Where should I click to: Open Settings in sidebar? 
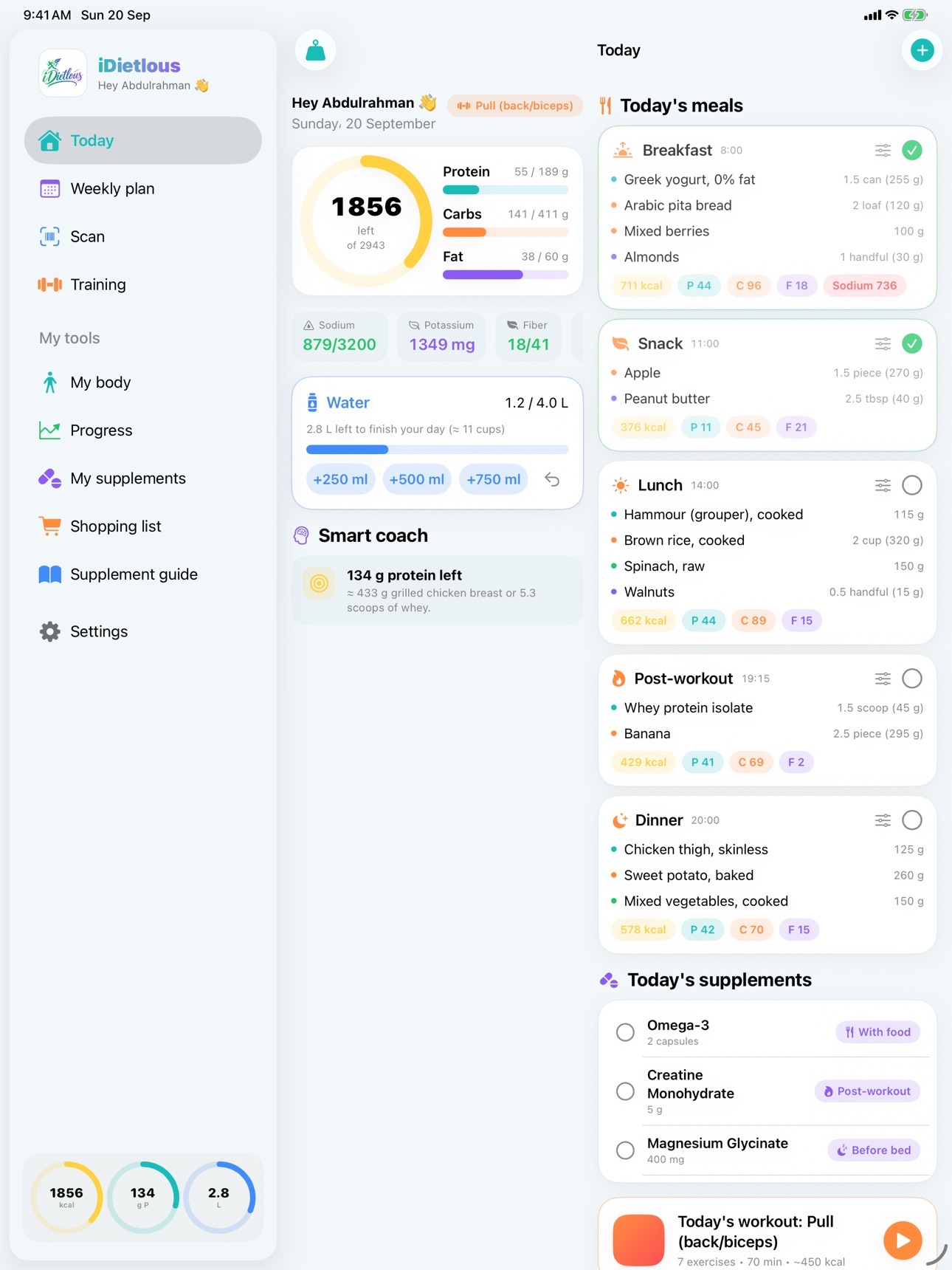(x=143, y=631)
